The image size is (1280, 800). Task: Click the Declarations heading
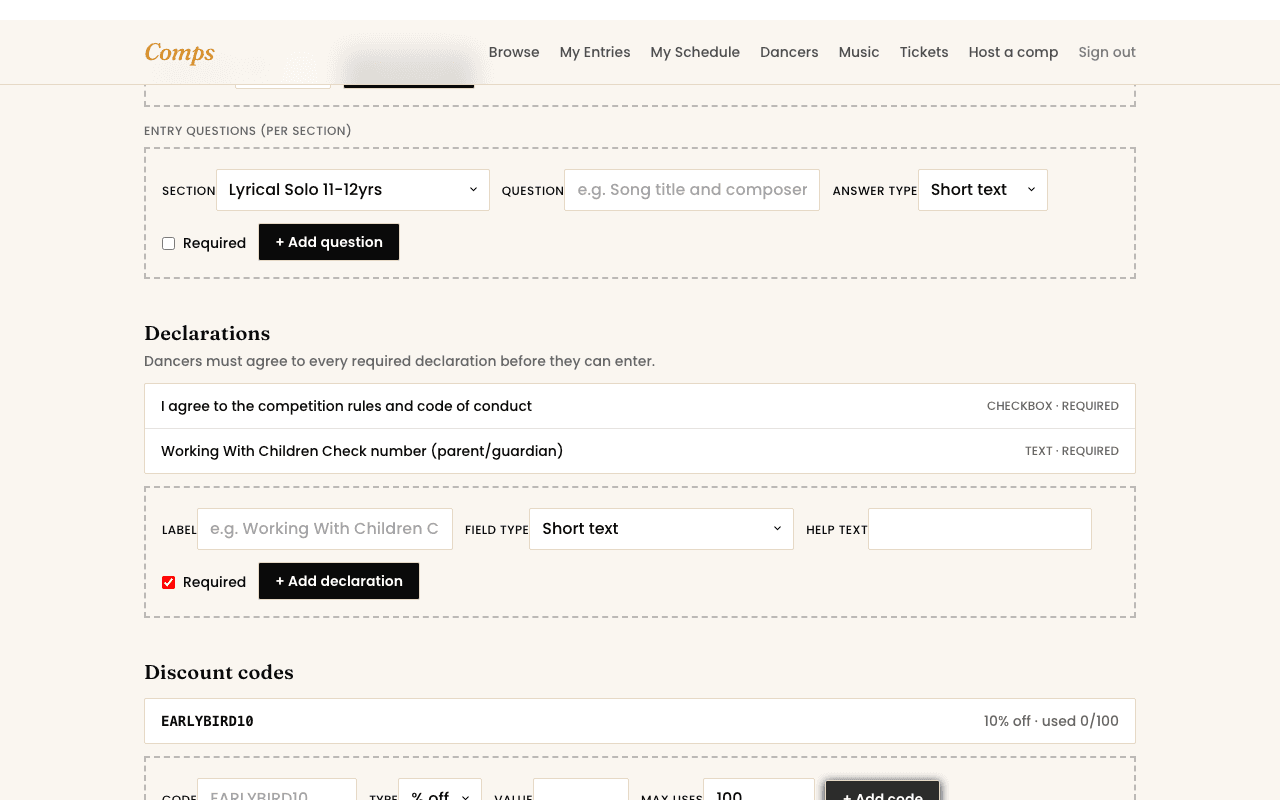(x=207, y=333)
